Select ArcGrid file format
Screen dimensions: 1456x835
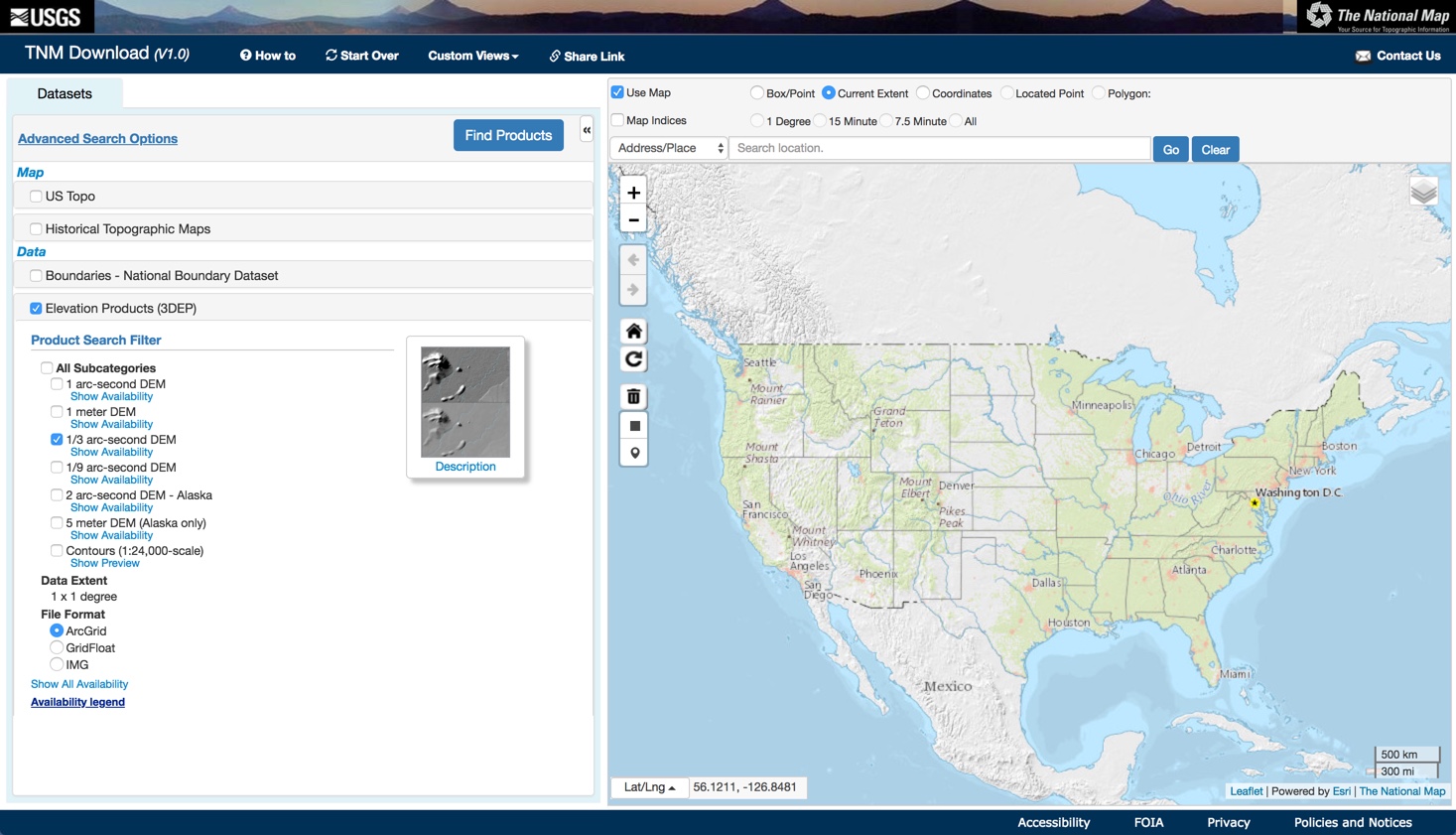57,631
